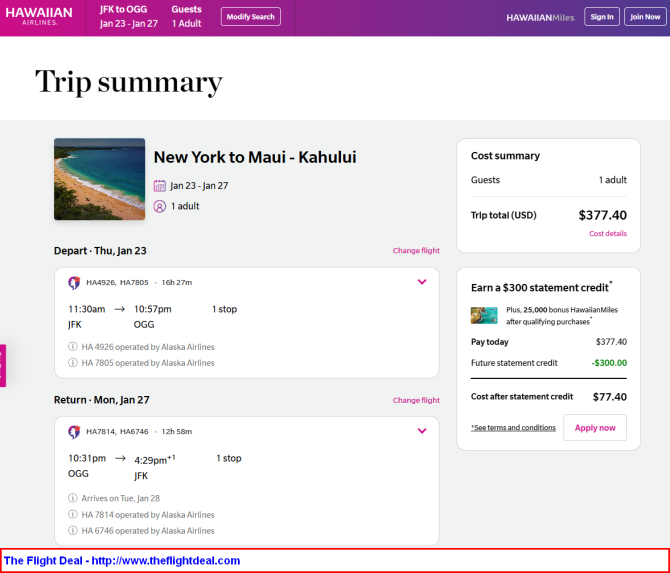Open the side feedback tab
670x573 pixels.
click(3, 365)
